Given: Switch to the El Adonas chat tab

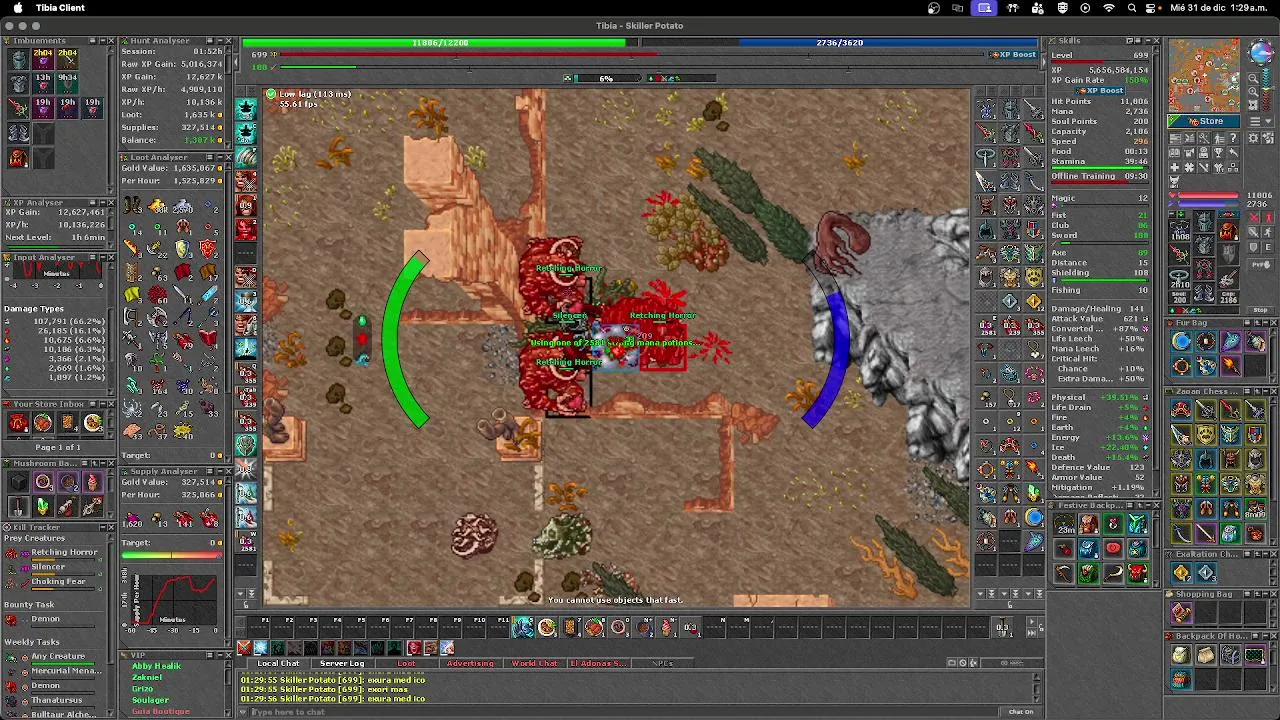Looking at the screenshot, I should [598, 663].
